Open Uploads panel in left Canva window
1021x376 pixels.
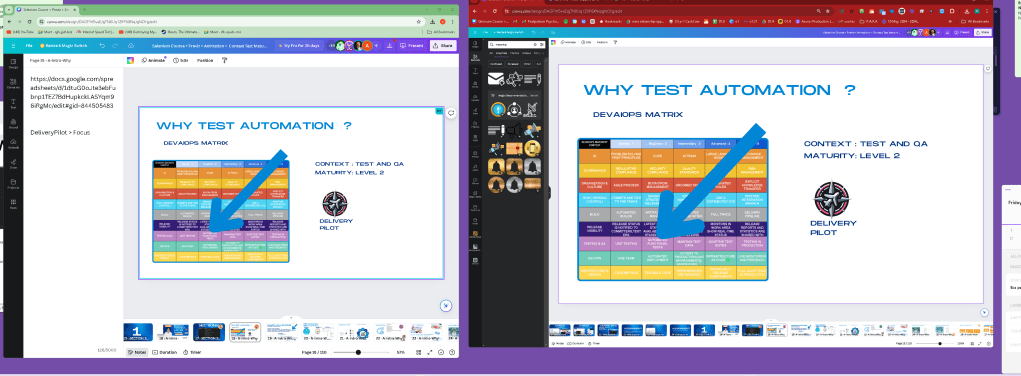pyautogui.click(x=13, y=145)
